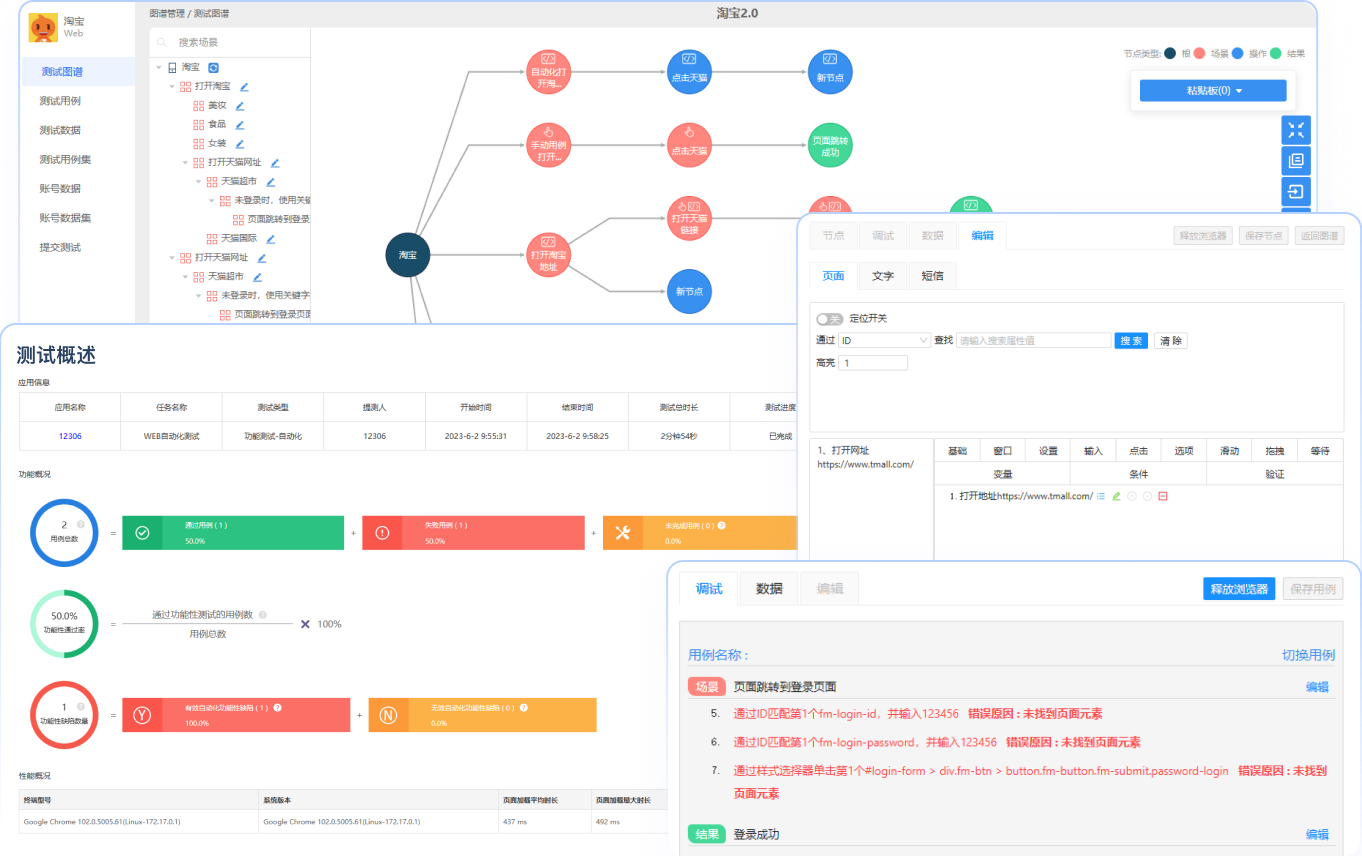Screen dimensions: 1362x856
Task: Click the refresh icon beside 淘宝 tree root
Action: pos(213,67)
